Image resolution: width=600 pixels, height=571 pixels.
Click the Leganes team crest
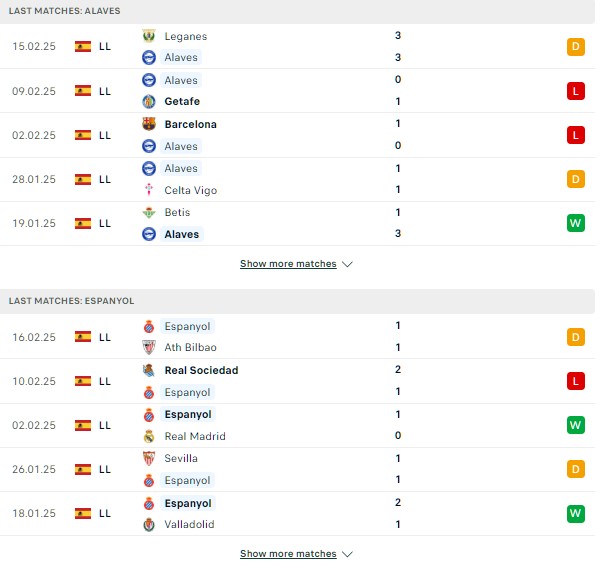[x=149, y=36]
